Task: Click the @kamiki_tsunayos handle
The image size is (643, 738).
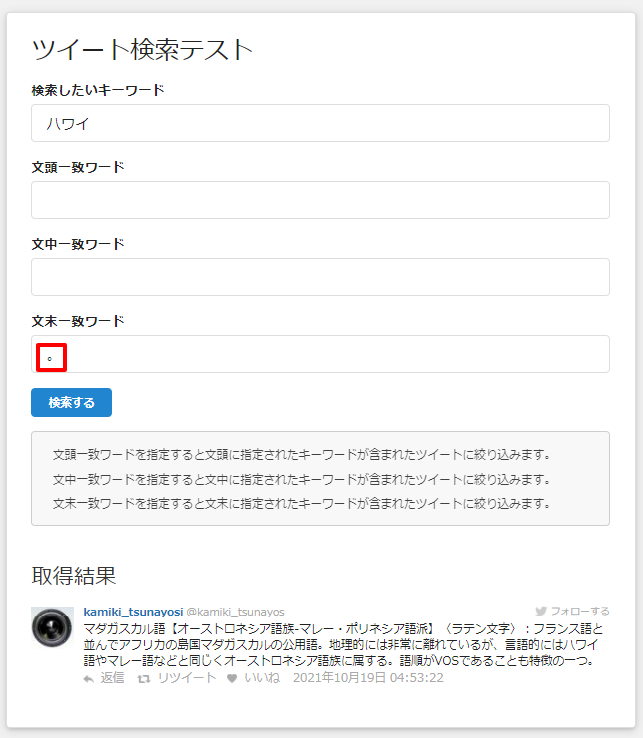Action: [235, 612]
